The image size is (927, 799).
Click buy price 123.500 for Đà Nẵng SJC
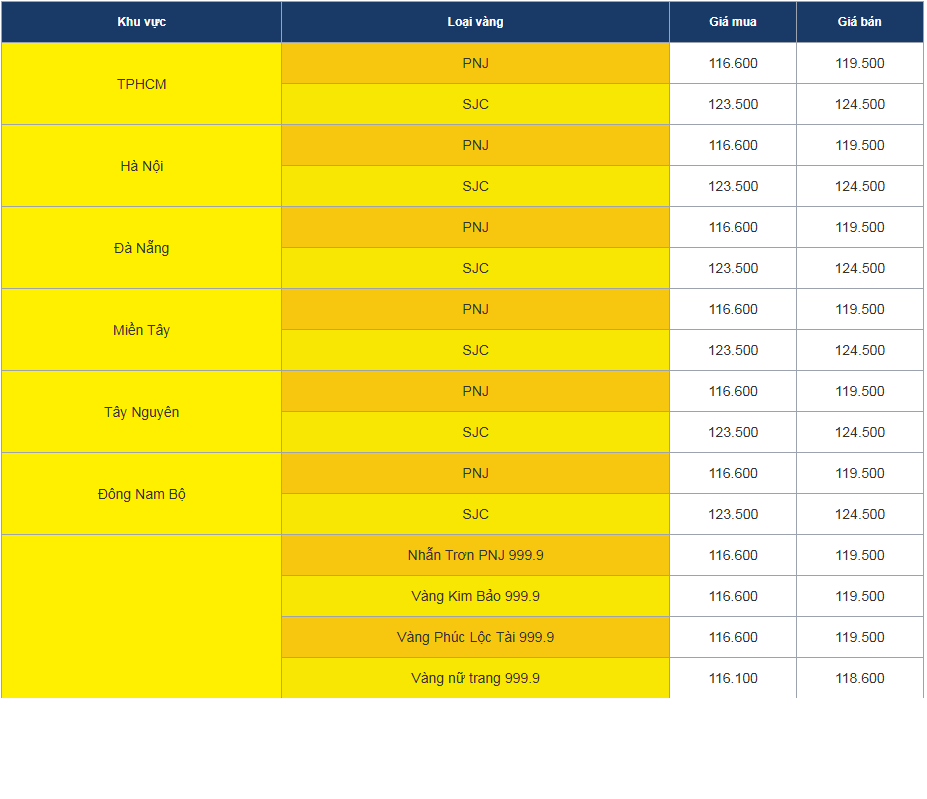point(732,268)
